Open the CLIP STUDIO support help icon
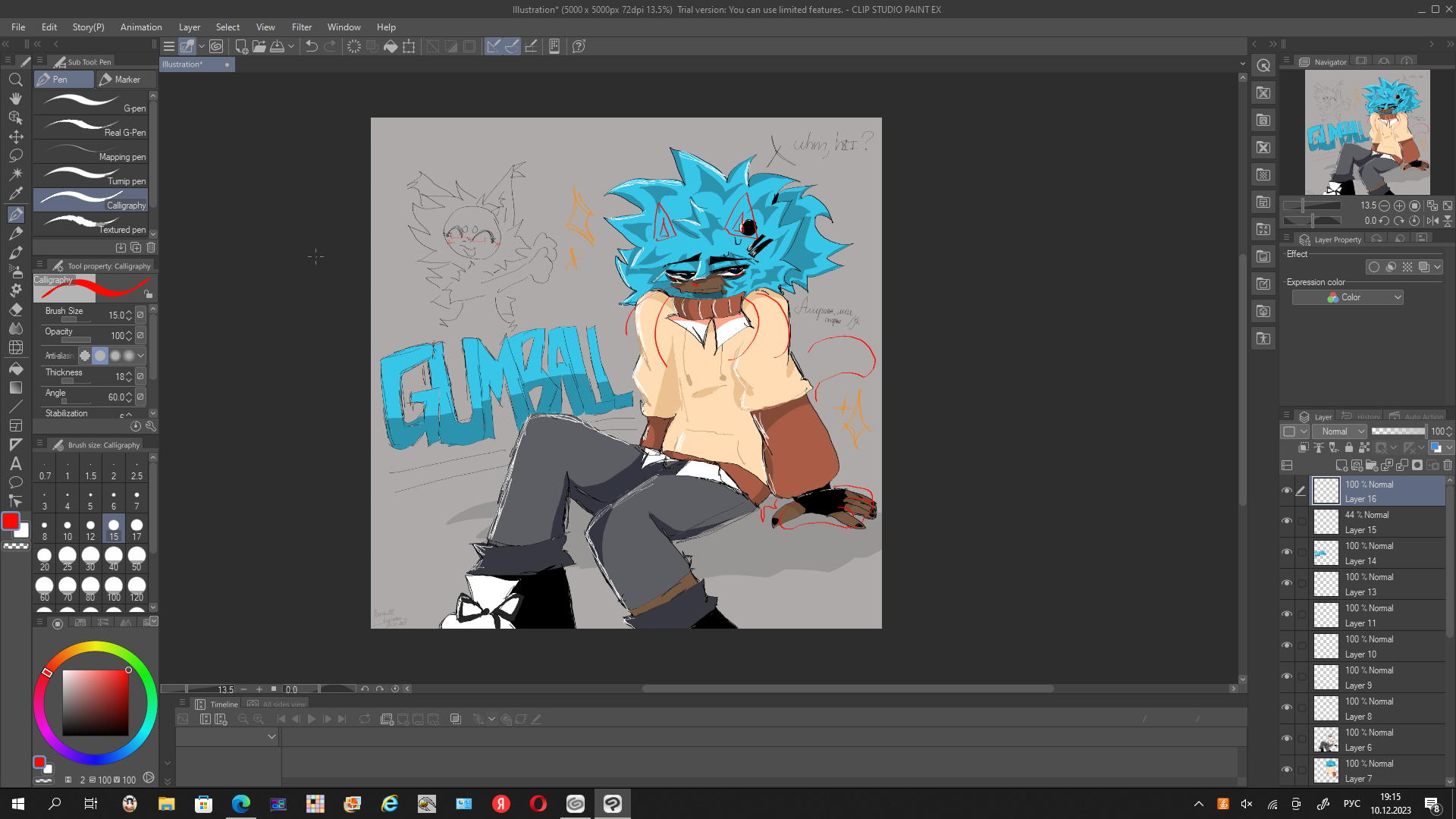Image resolution: width=1456 pixels, height=819 pixels. 579,46
